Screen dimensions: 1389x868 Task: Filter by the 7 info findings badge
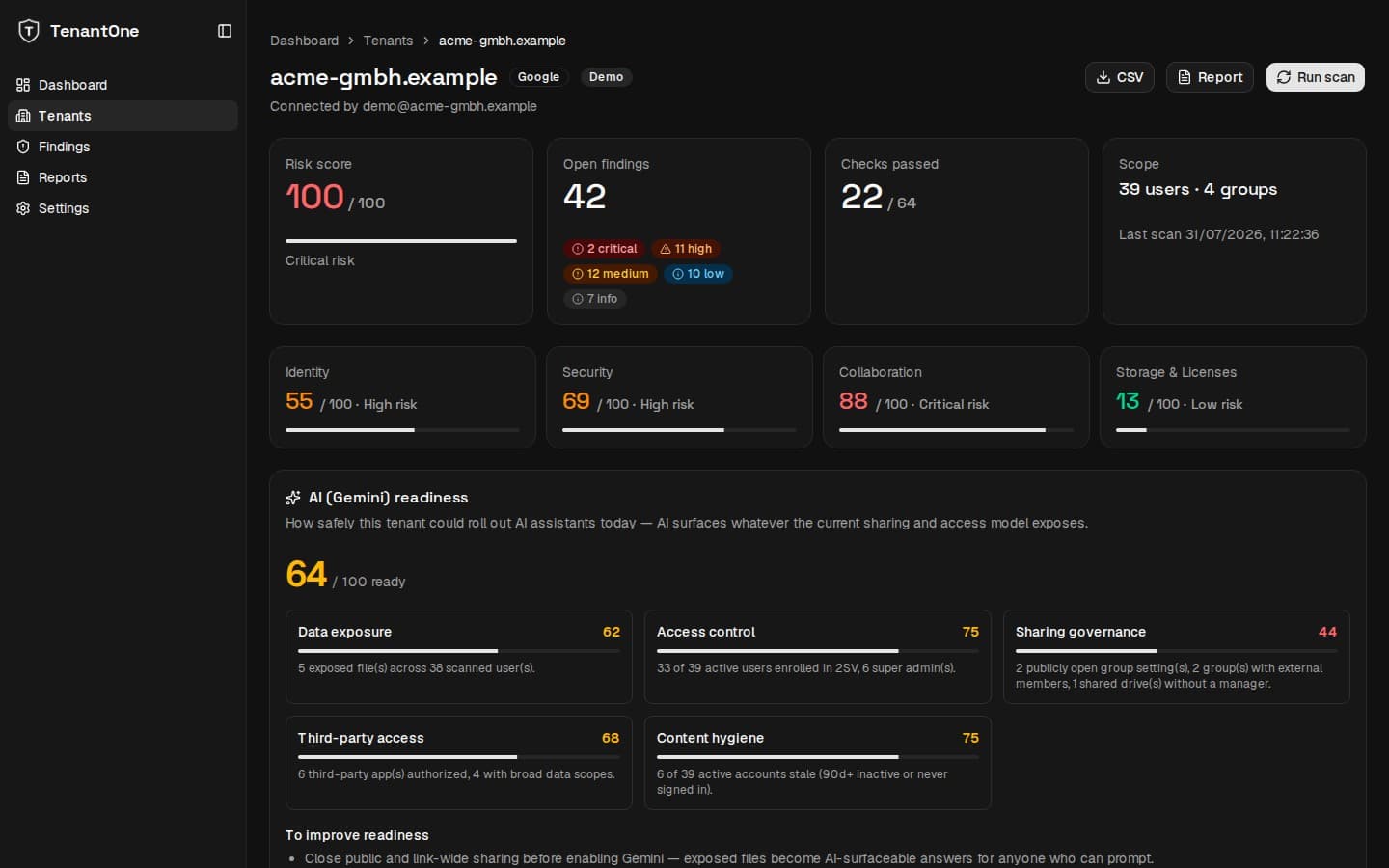pyautogui.click(x=594, y=299)
